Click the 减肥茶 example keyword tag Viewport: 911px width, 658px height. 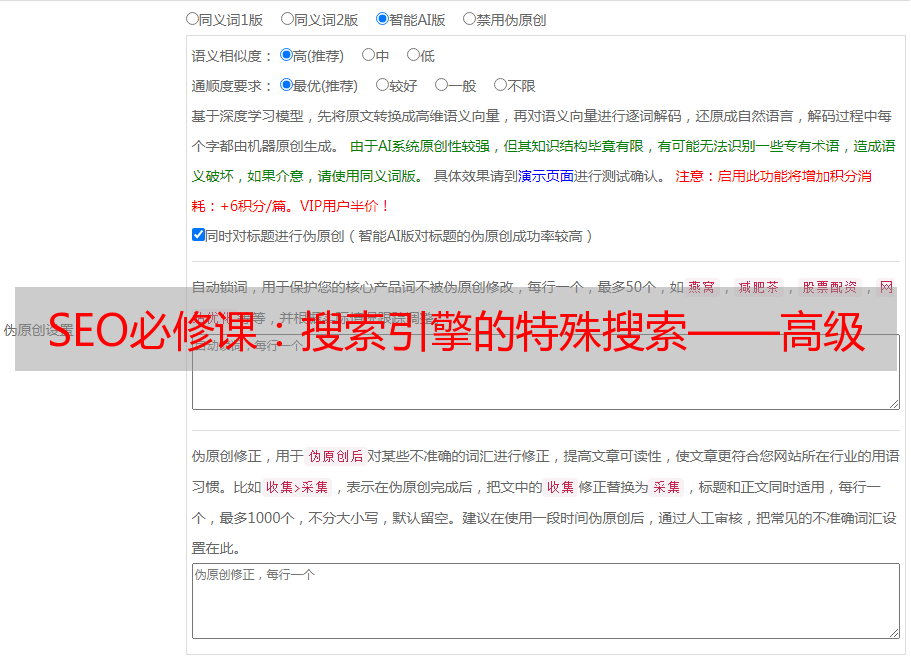pyautogui.click(x=758, y=287)
